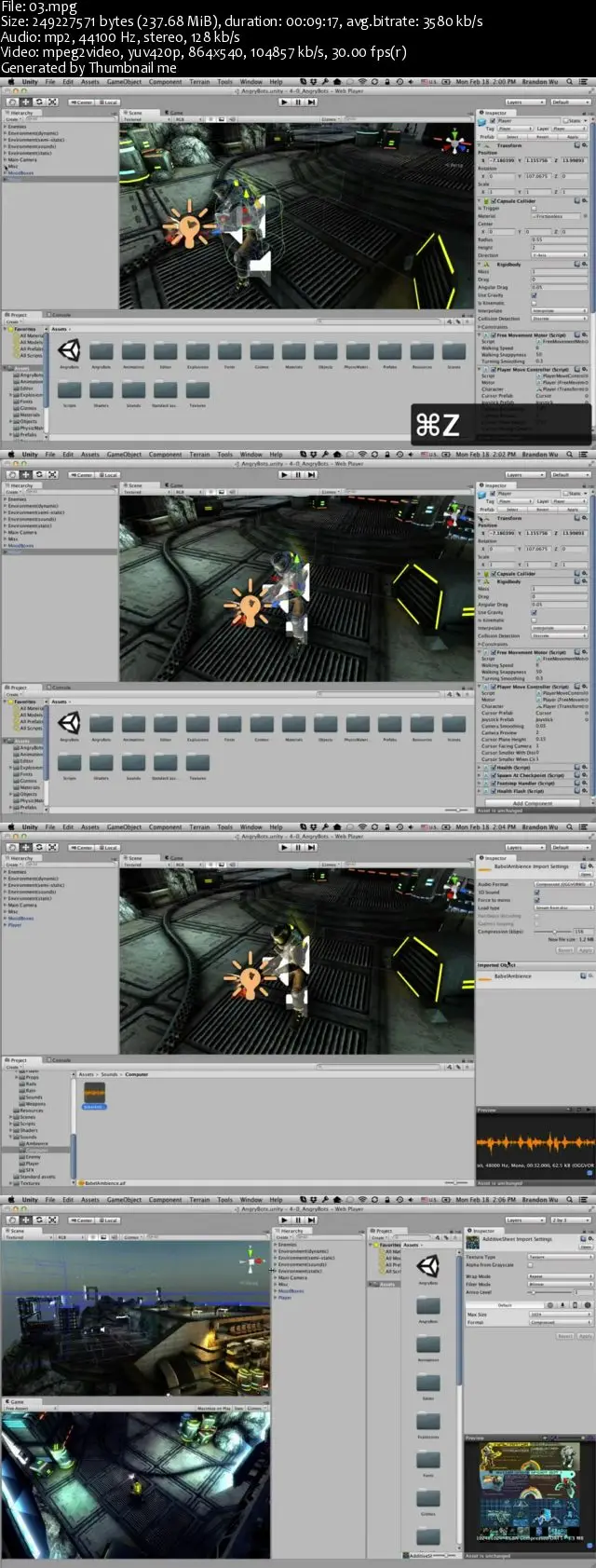Open the GameObject menu in the 2:00 PM frame

pos(124,81)
